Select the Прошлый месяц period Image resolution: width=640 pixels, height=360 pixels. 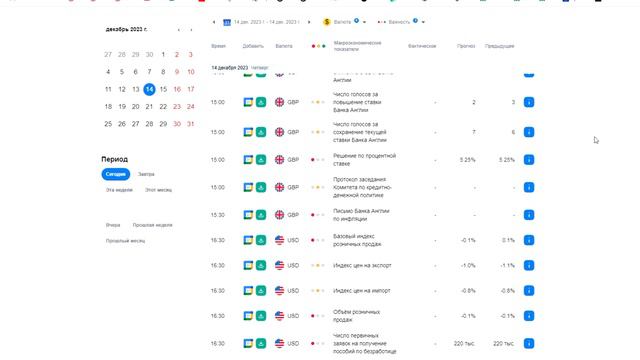click(x=125, y=241)
